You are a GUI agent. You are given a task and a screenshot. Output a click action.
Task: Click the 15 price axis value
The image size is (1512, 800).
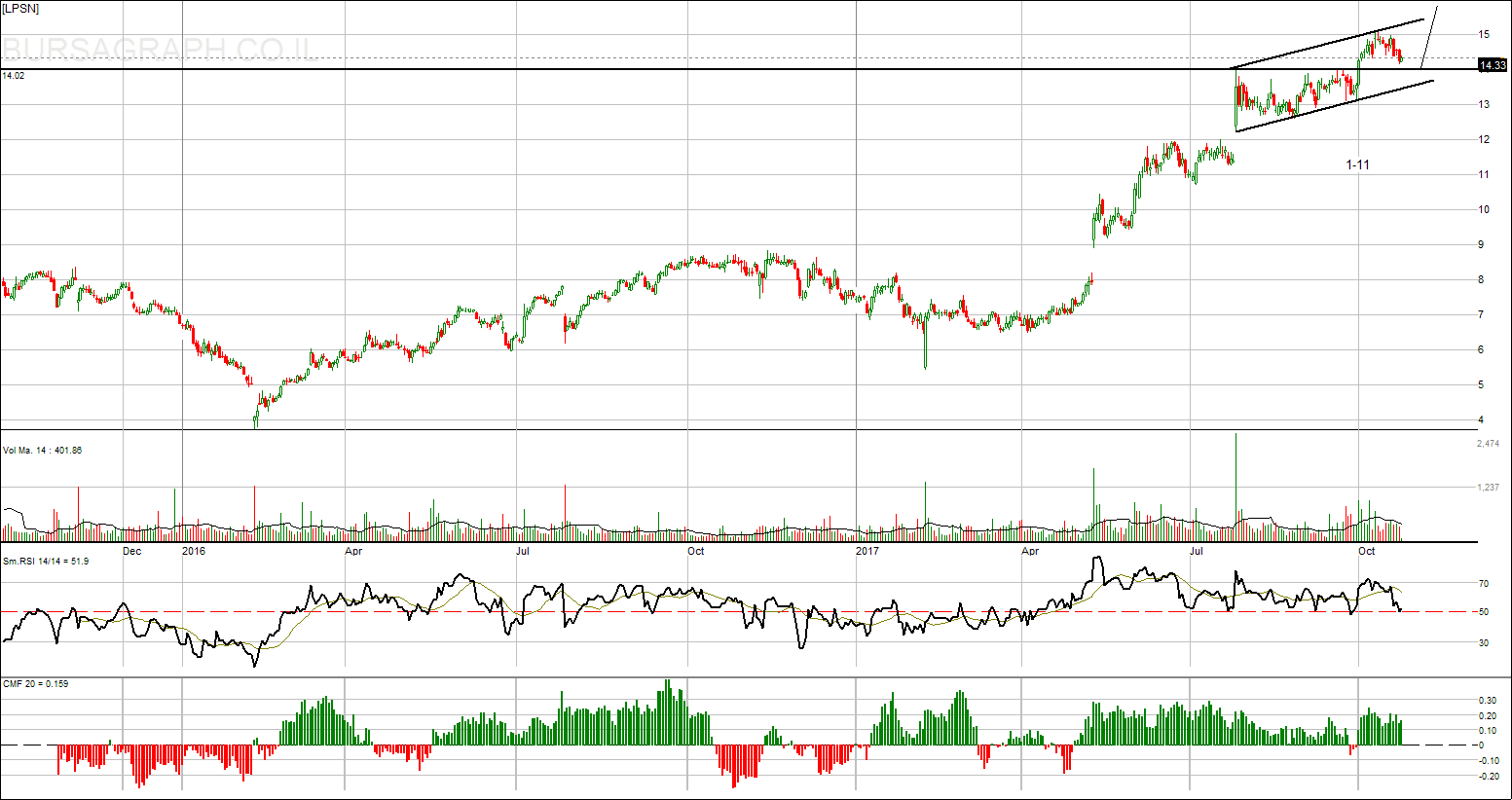tap(1484, 34)
